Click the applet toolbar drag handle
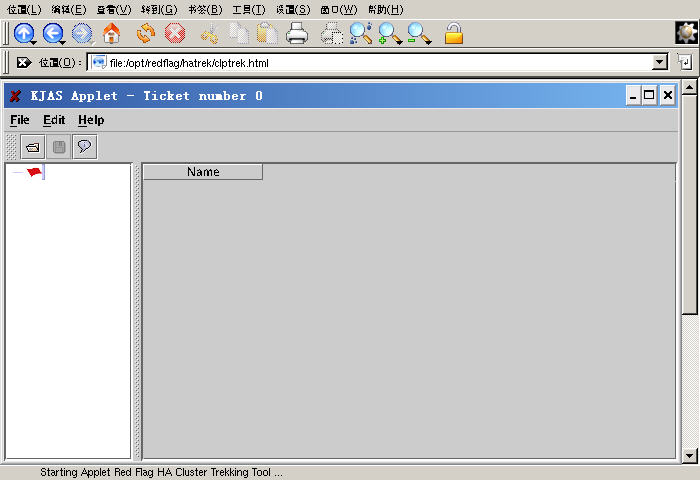 pyautogui.click(x=12, y=147)
